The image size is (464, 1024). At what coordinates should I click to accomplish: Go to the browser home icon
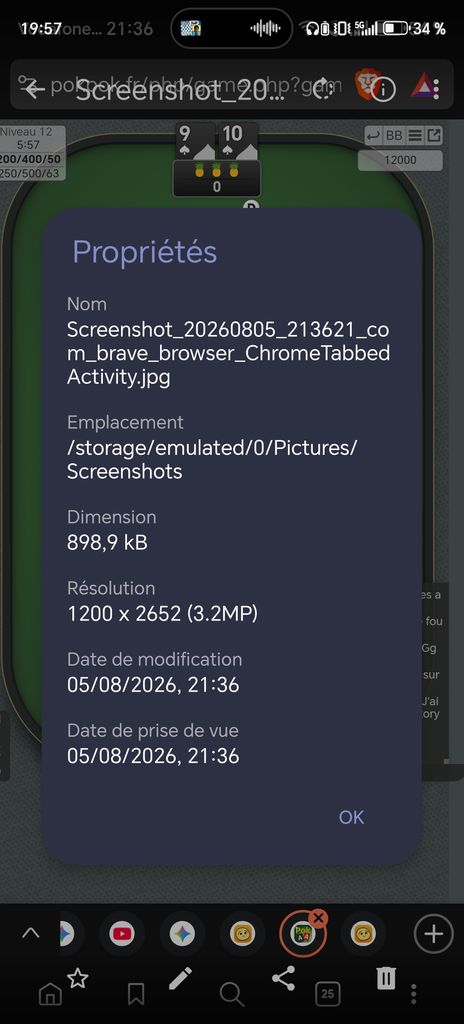(50, 994)
